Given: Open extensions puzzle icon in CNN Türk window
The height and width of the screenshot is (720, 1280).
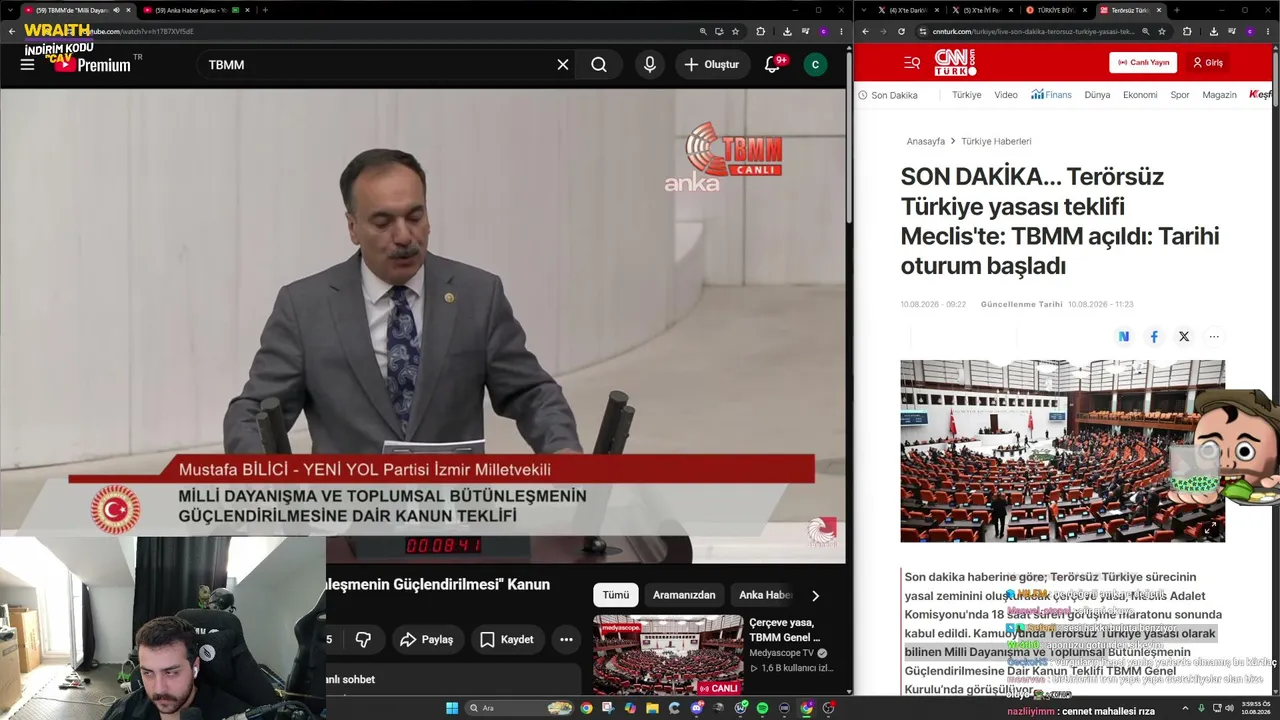Looking at the screenshot, I should (x=1187, y=31).
